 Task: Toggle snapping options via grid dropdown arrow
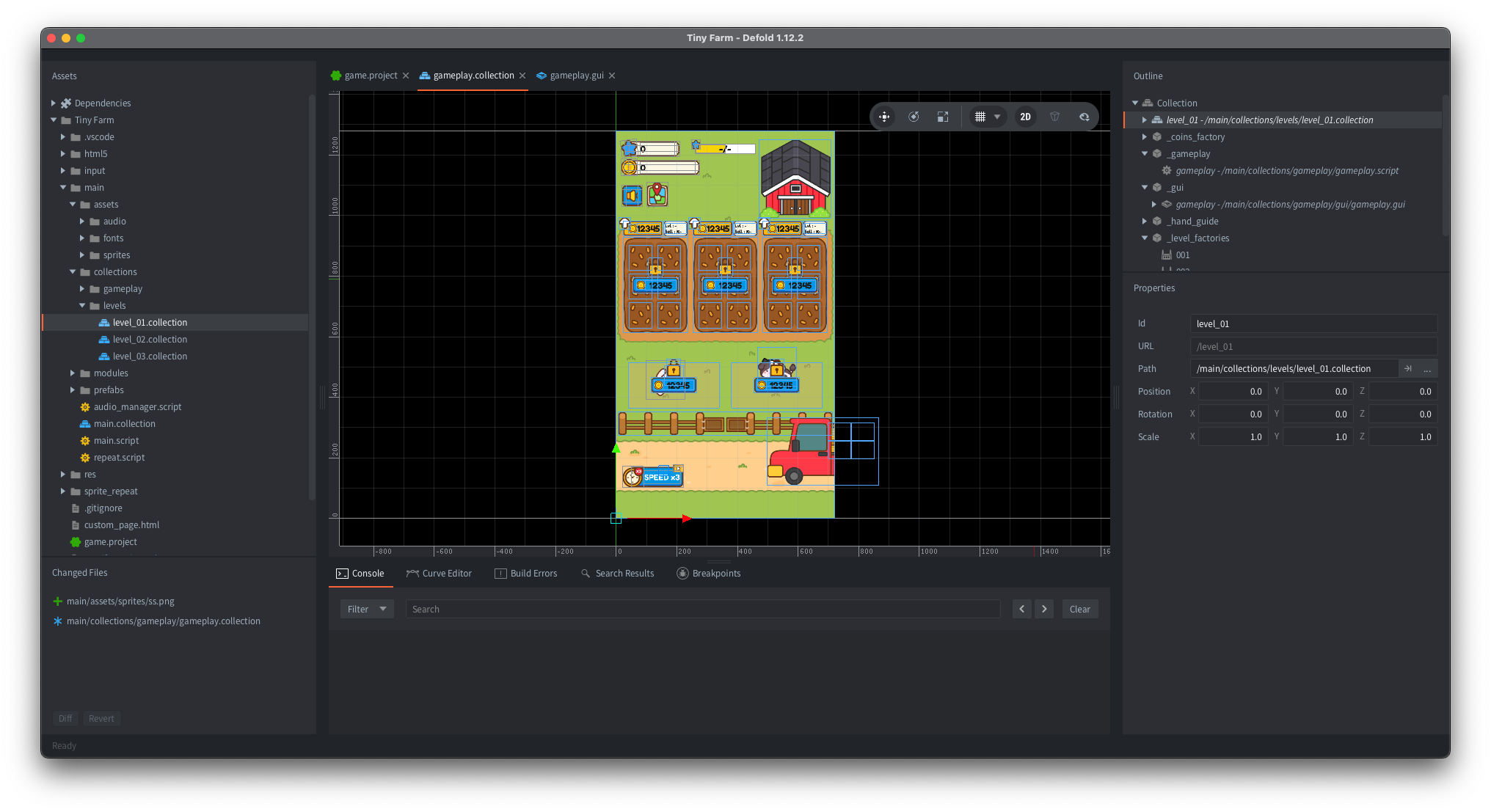pos(997,117)
